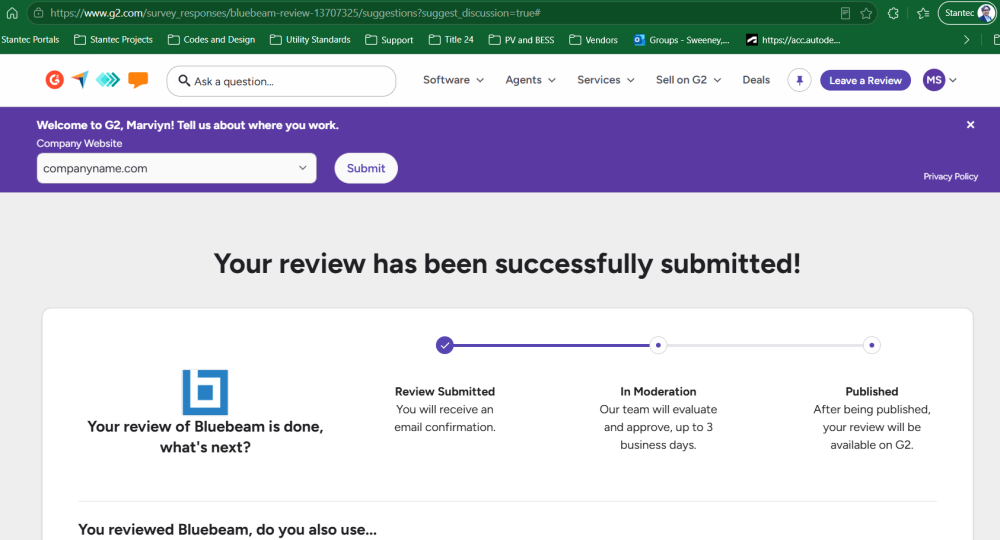Submit the company website

[x=366, y=168]
